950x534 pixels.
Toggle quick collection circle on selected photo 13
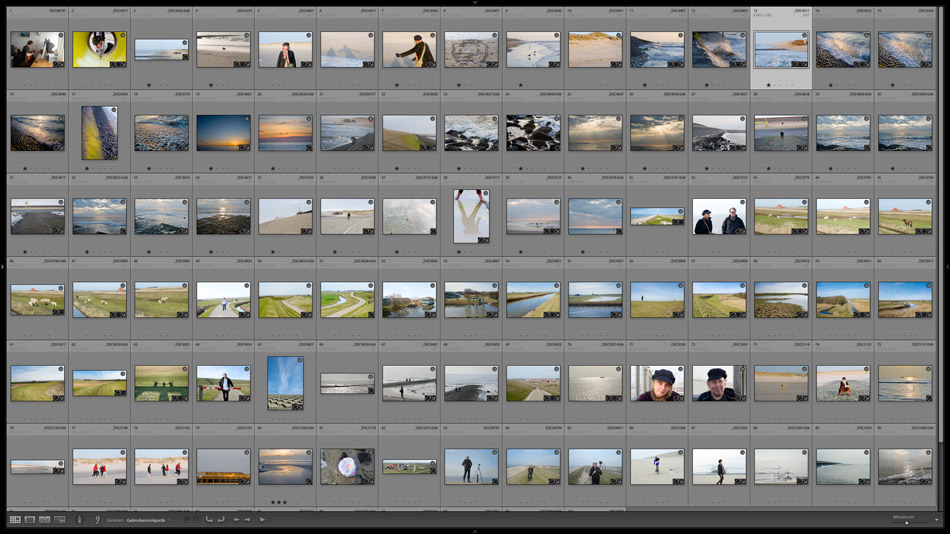point(804,36)
